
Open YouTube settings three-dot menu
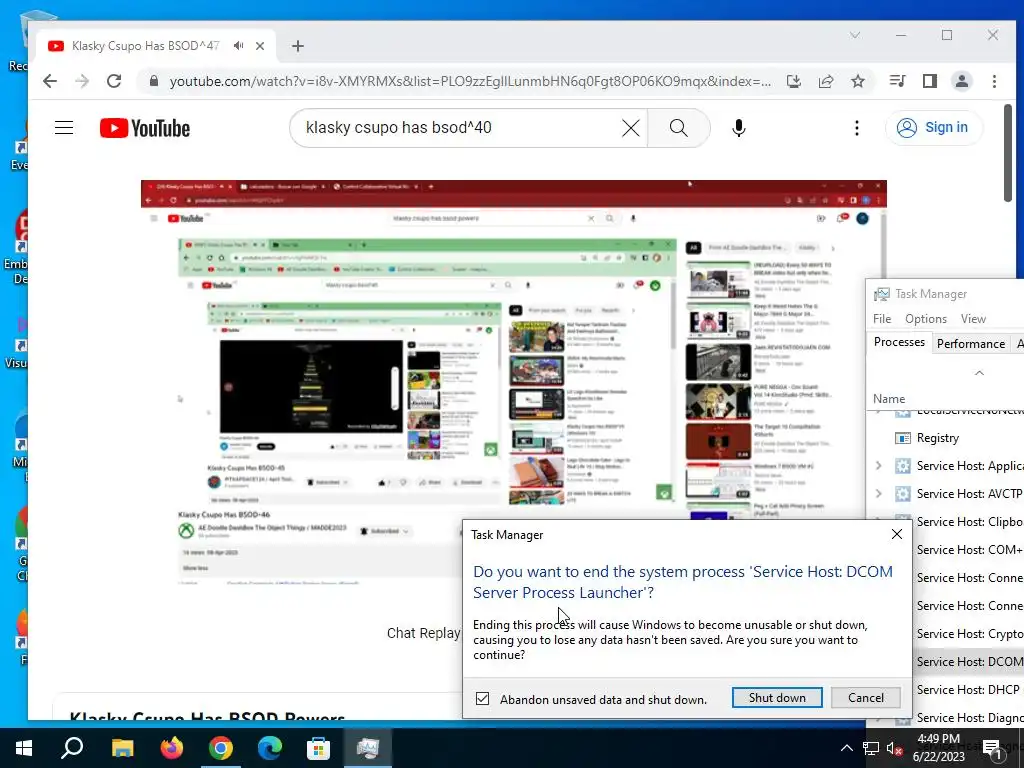point(857,128)
